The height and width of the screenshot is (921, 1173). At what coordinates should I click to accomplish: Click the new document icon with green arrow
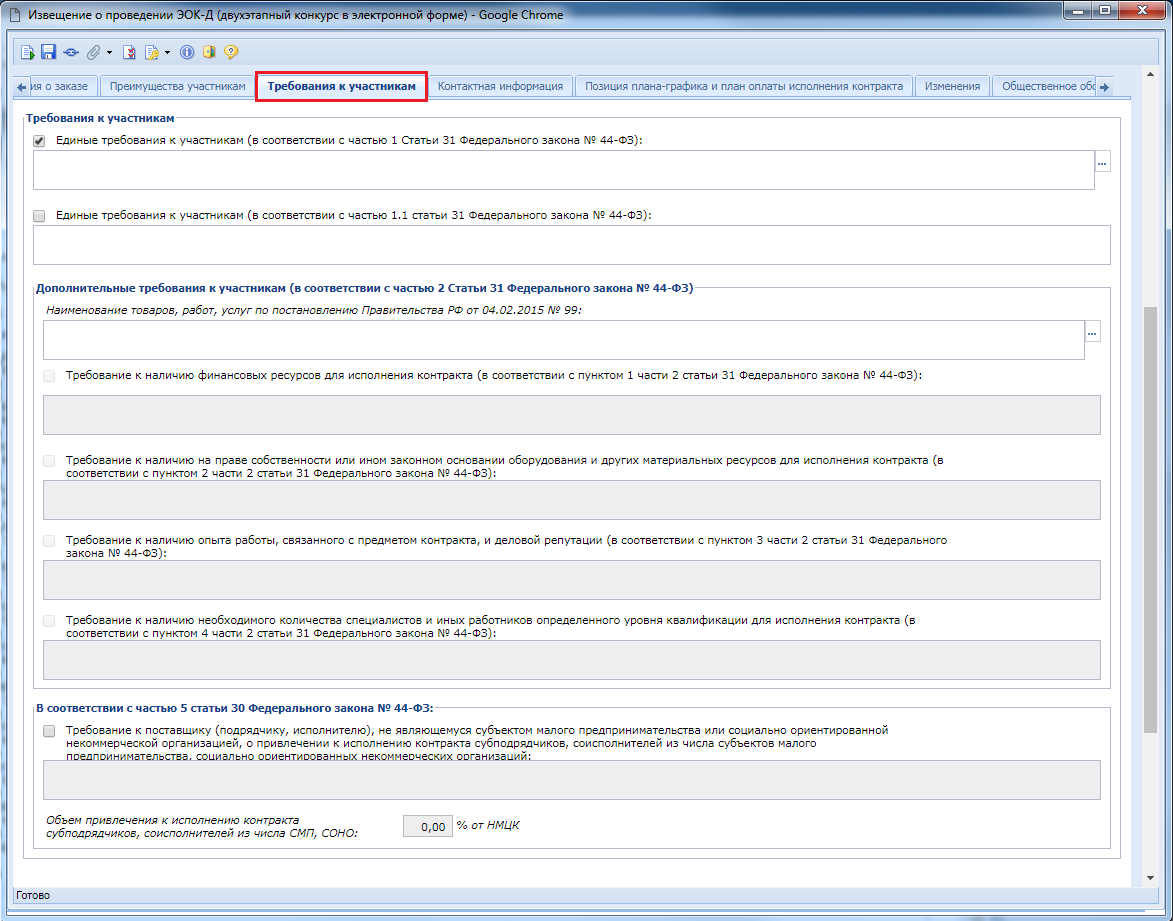click(x=28, y=52)
